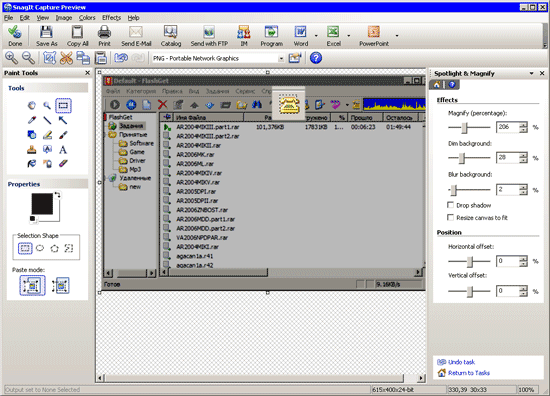Viewport: 550px width, 396px height.
Task: Click the scissors Cut icon
Action: (x=66, y=58)
